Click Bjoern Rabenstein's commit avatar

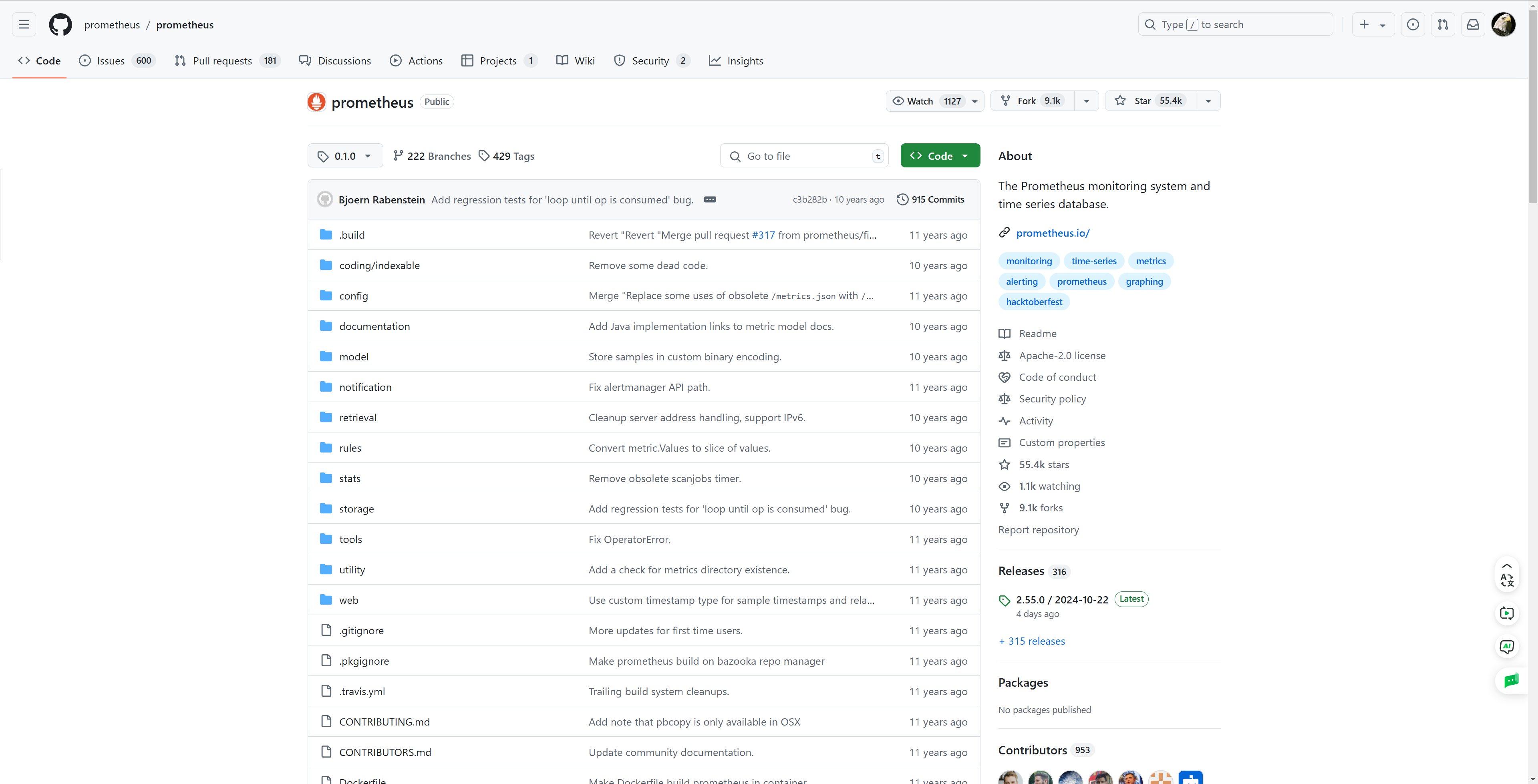(x=325, y=199)
